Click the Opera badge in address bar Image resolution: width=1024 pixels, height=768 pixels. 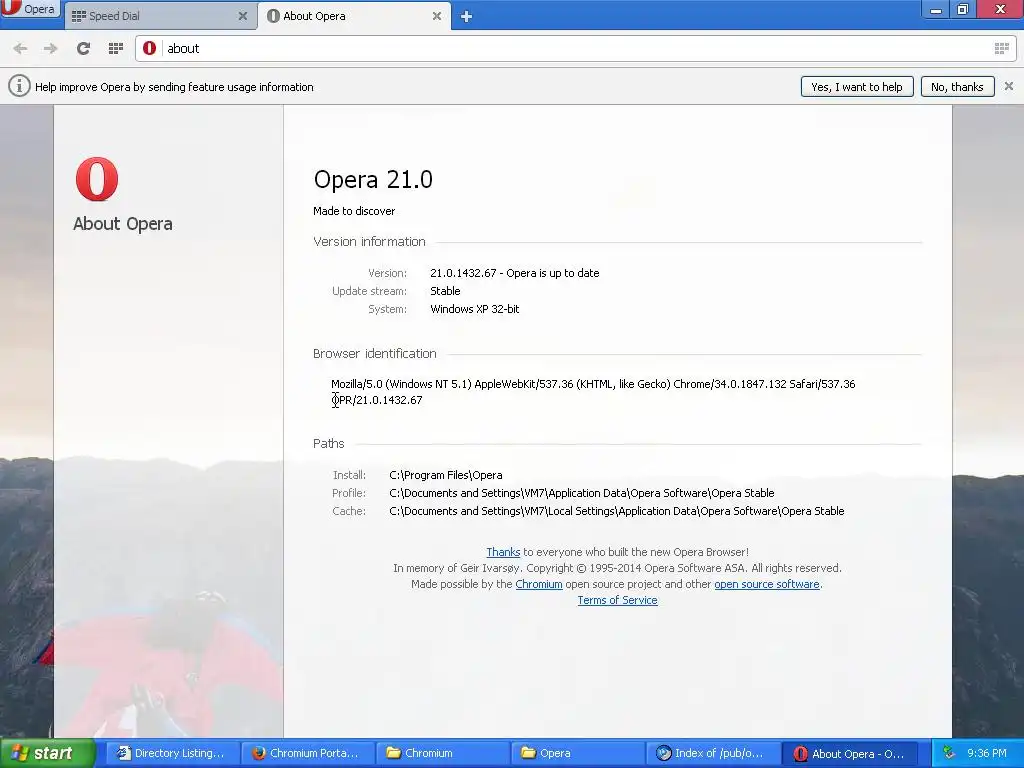coord(150,48)
